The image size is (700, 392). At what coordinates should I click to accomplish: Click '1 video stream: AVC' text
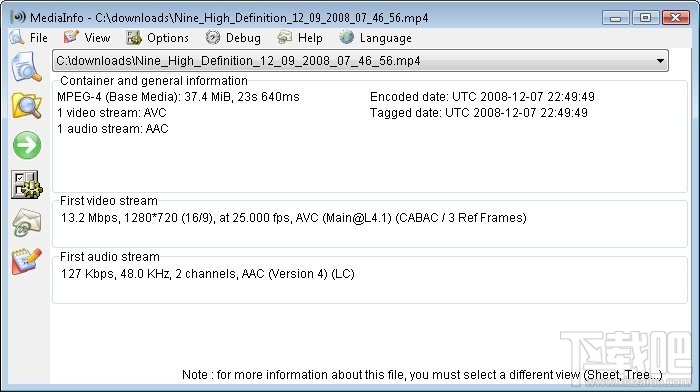point(112,113)
